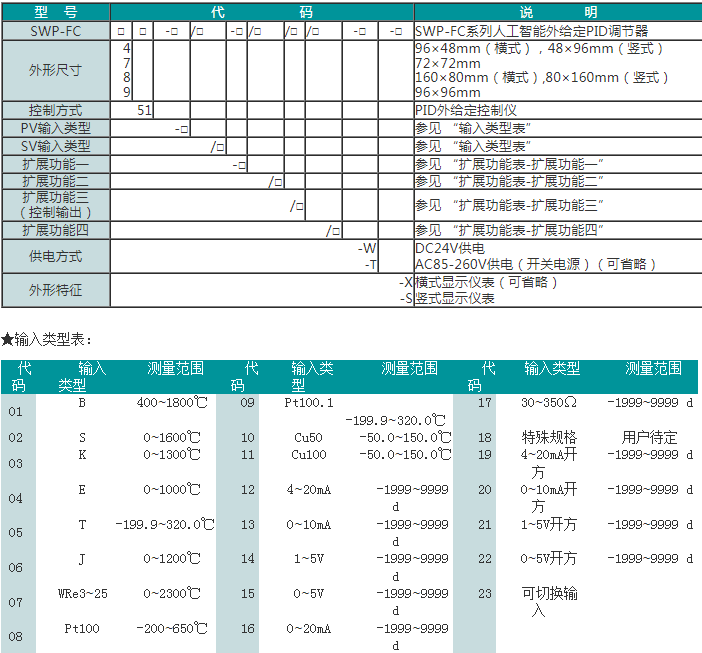Select the PV输入类型 row label
Screen dimensions: 702x653
coord(56,128)
